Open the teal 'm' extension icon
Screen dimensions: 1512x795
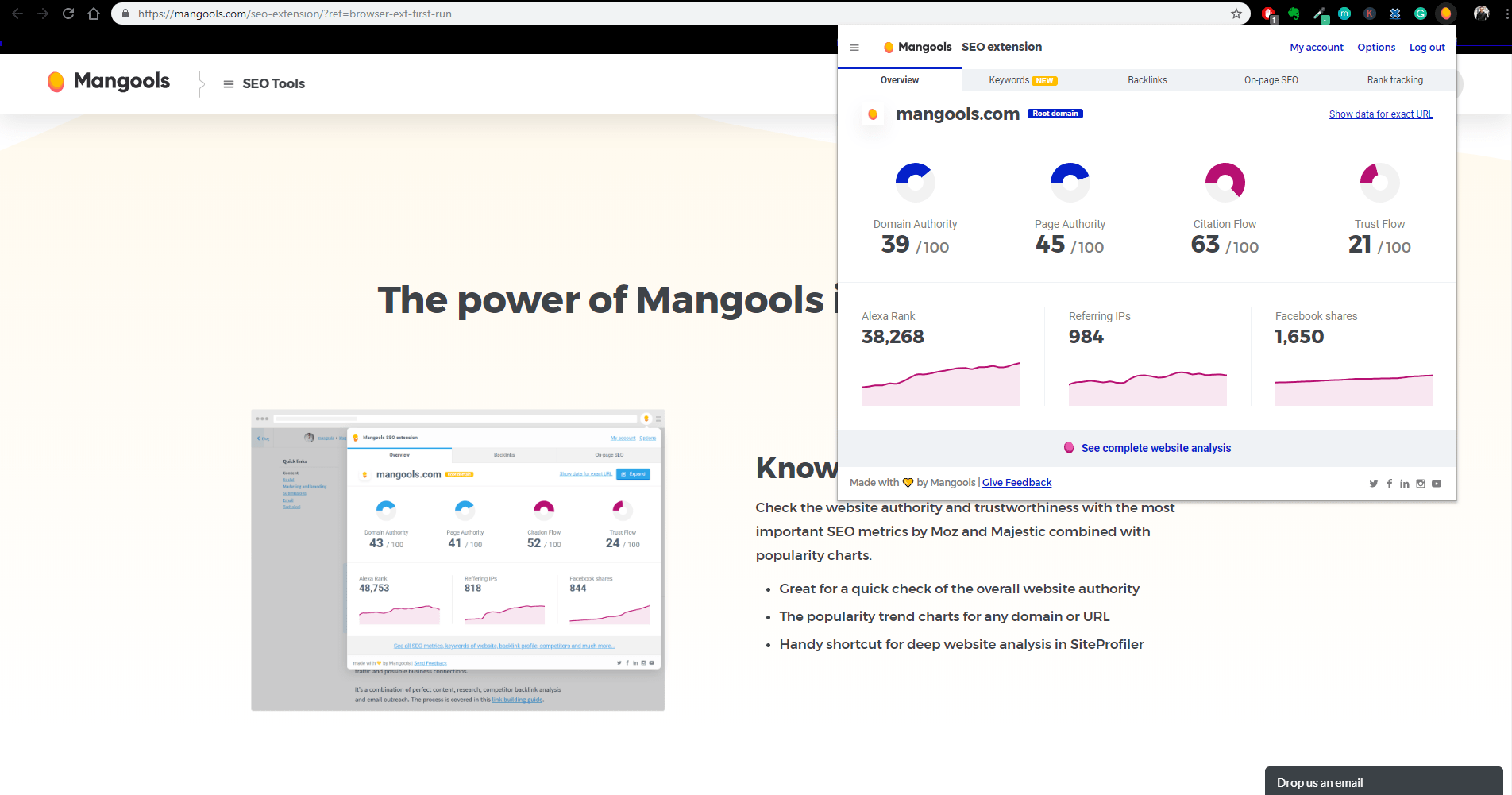click(1344, 14)
